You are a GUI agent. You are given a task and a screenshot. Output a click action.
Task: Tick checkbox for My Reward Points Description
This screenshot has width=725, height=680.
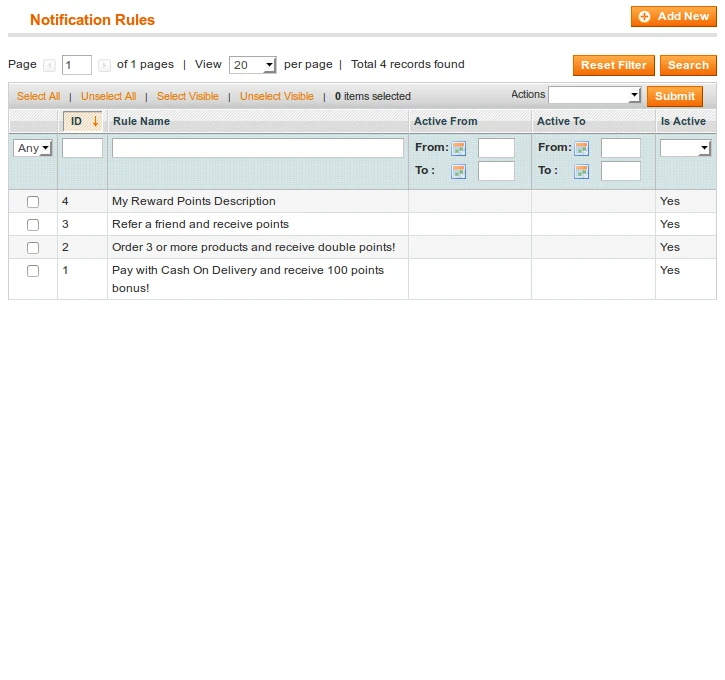[x=33, y=202]
